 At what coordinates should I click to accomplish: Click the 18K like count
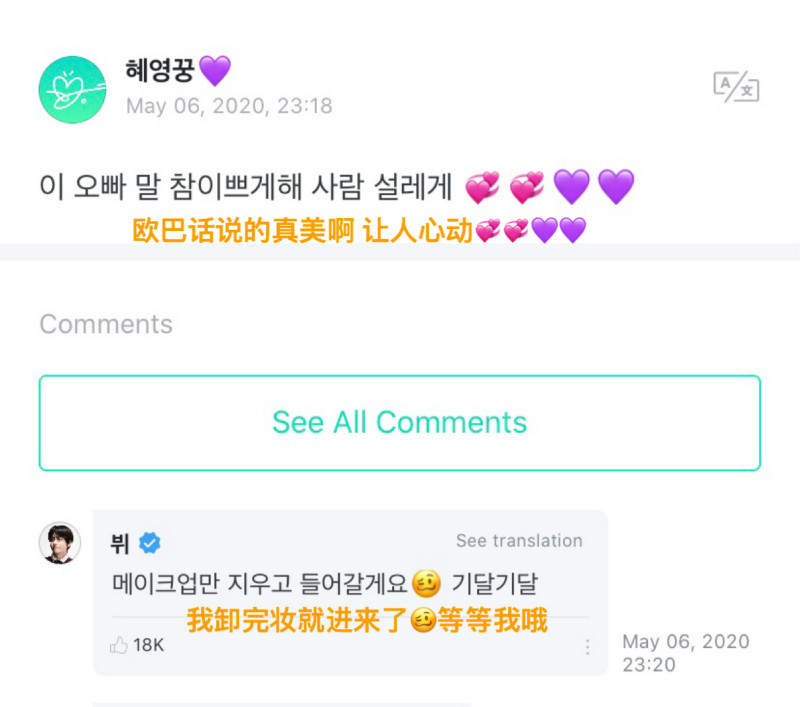point(148,645)
